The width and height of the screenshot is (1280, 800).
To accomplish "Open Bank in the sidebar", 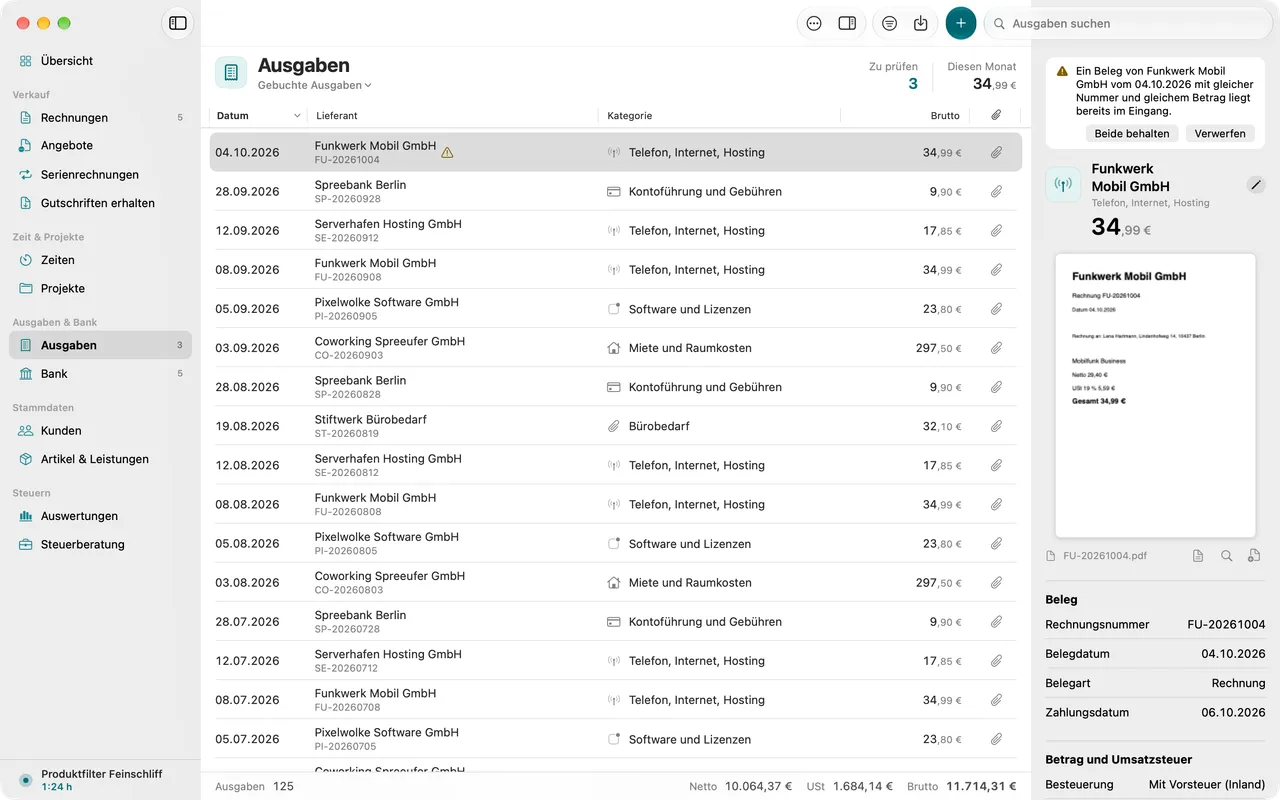I will pos(100,374).
